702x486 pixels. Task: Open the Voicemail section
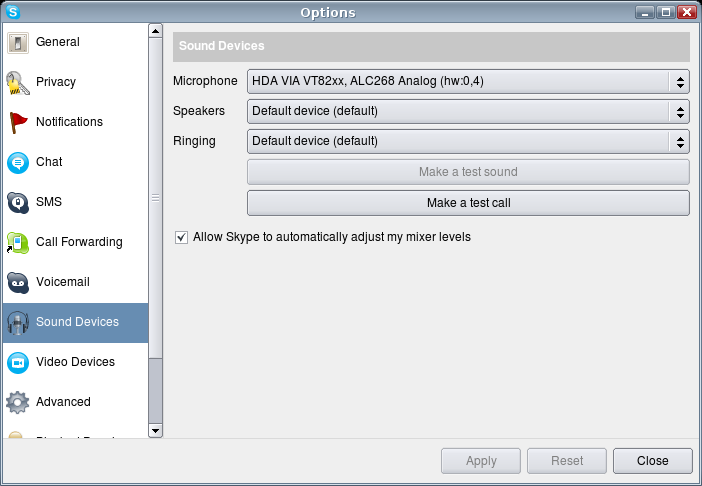click(x=75, y=282)
